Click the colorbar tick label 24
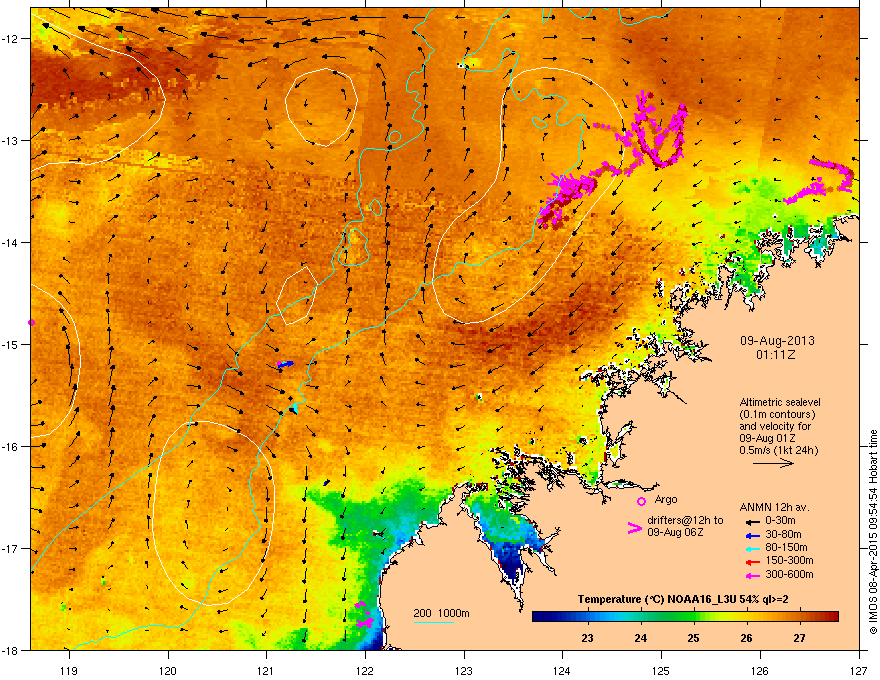880x680 pixels. coord(640,638)
